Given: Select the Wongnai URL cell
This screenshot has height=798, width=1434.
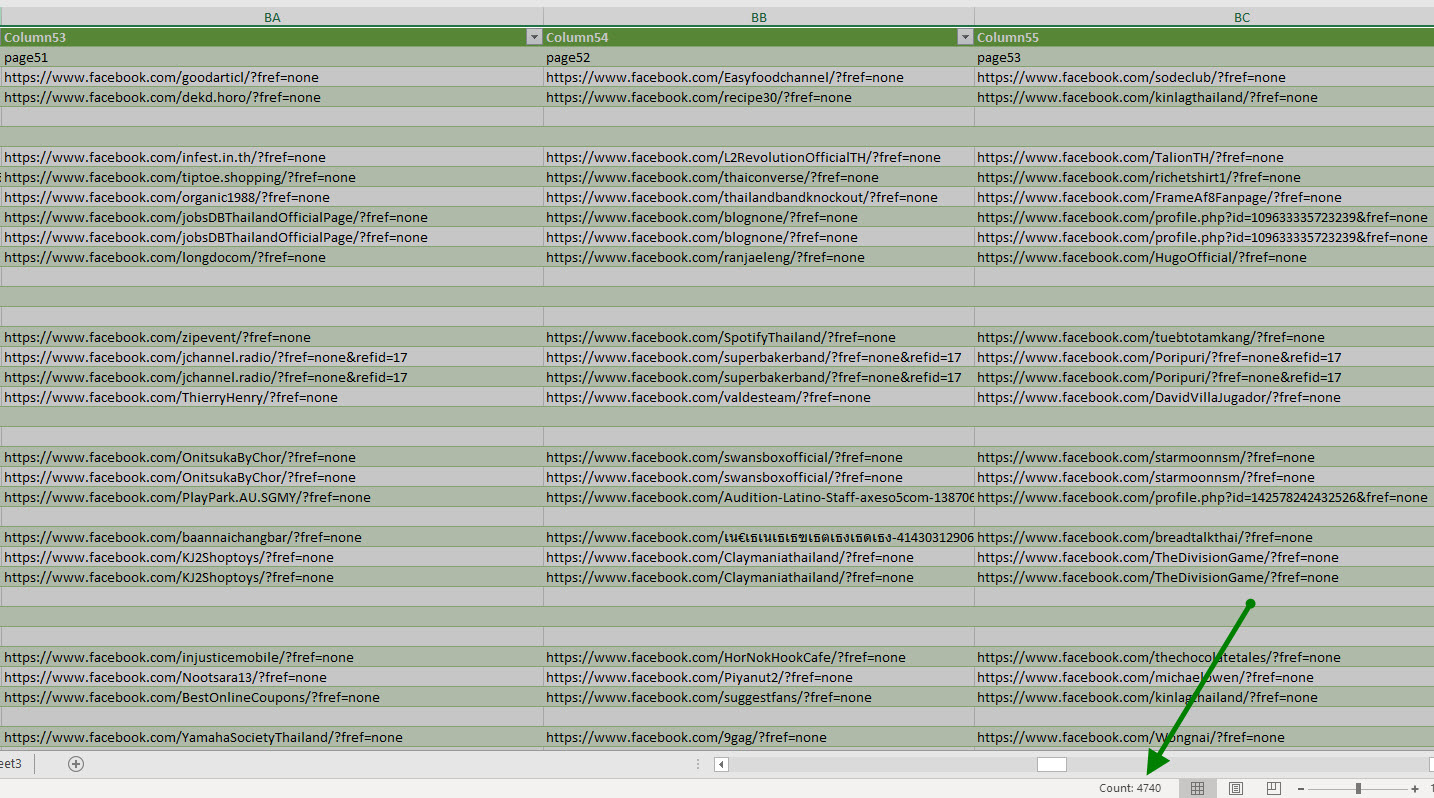Looking at the screenshot, I should coord(1204,737).
